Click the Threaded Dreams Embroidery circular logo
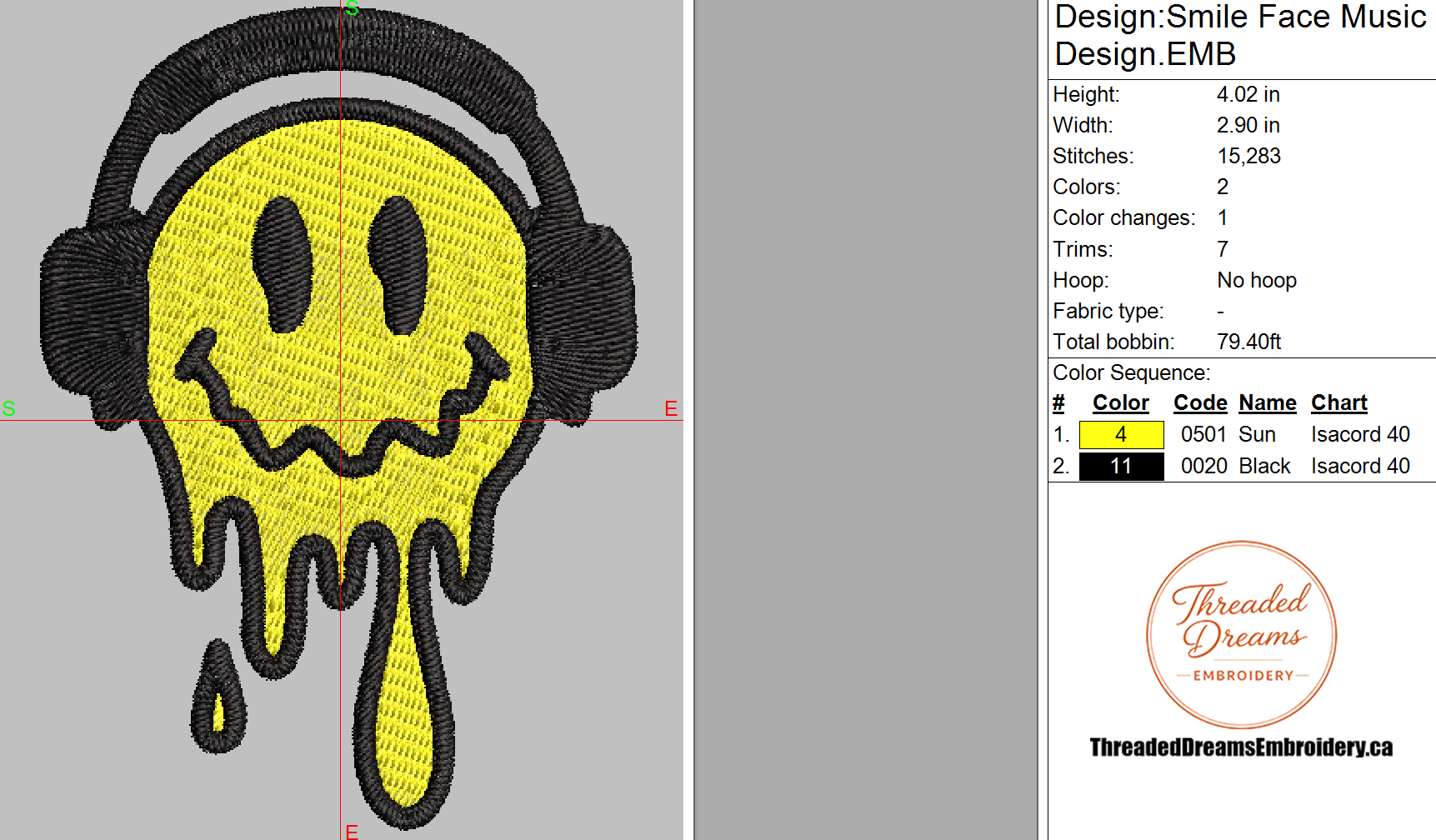 [1241, 635]
